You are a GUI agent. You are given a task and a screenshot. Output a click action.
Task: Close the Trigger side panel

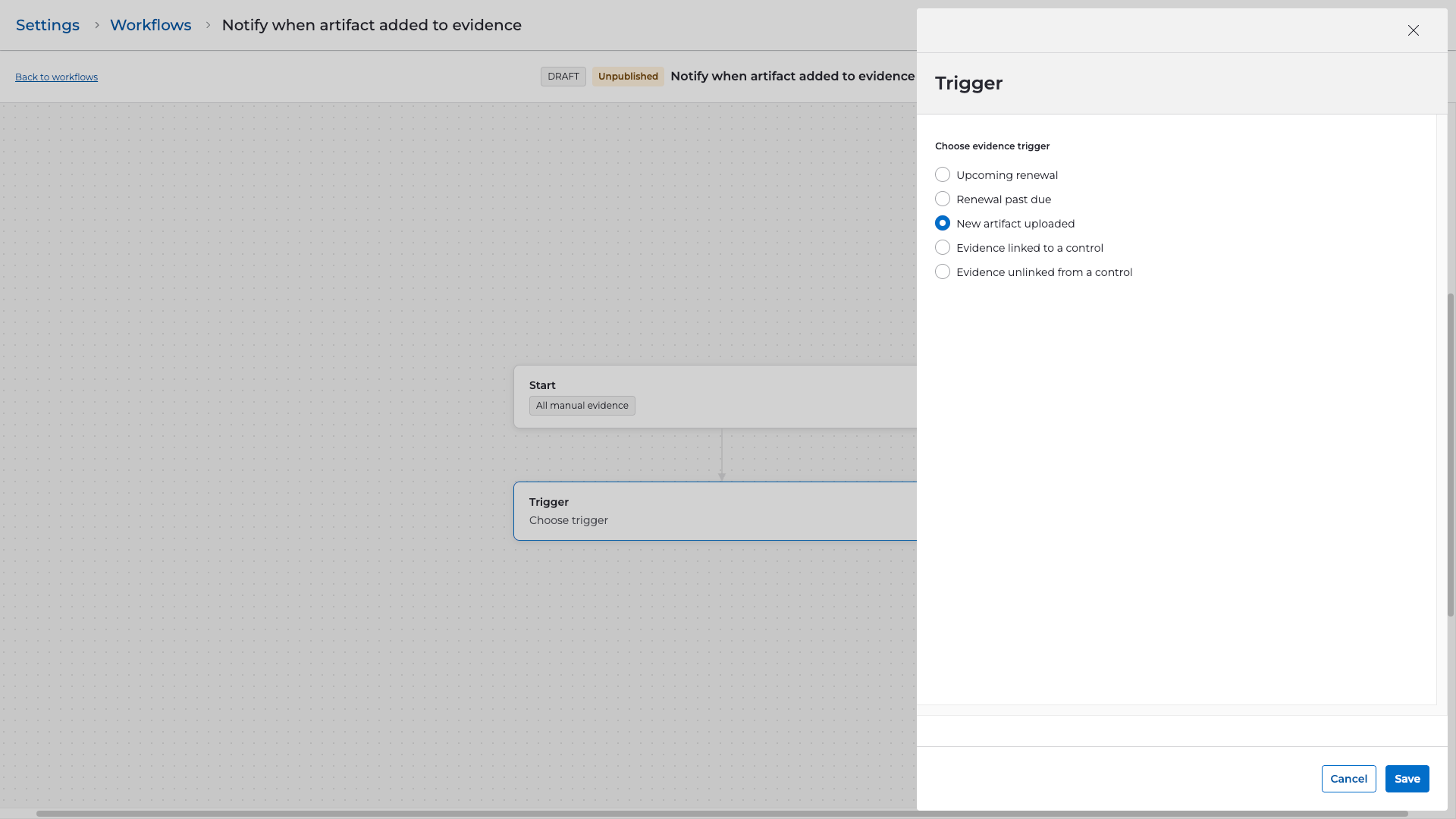point(1413,30)
